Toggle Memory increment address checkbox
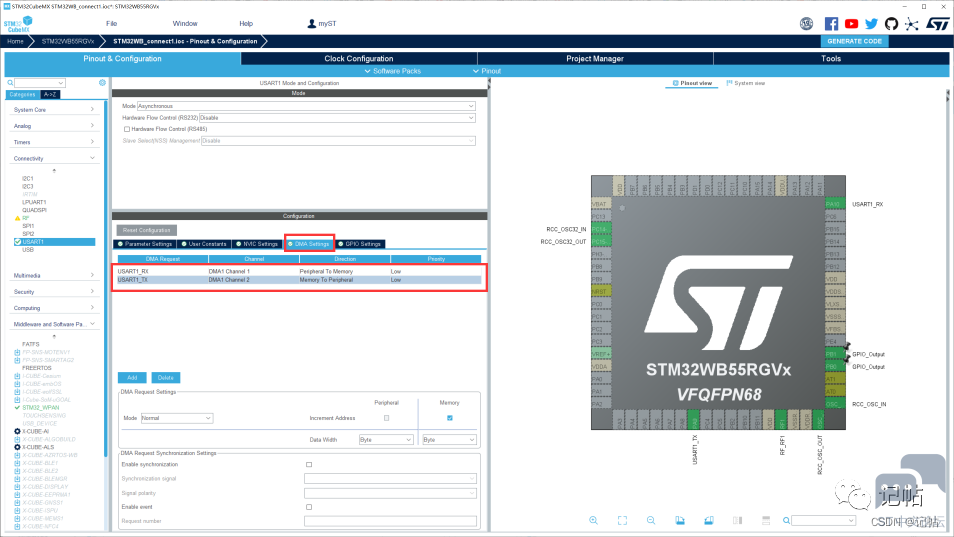 tap(450, 418)
